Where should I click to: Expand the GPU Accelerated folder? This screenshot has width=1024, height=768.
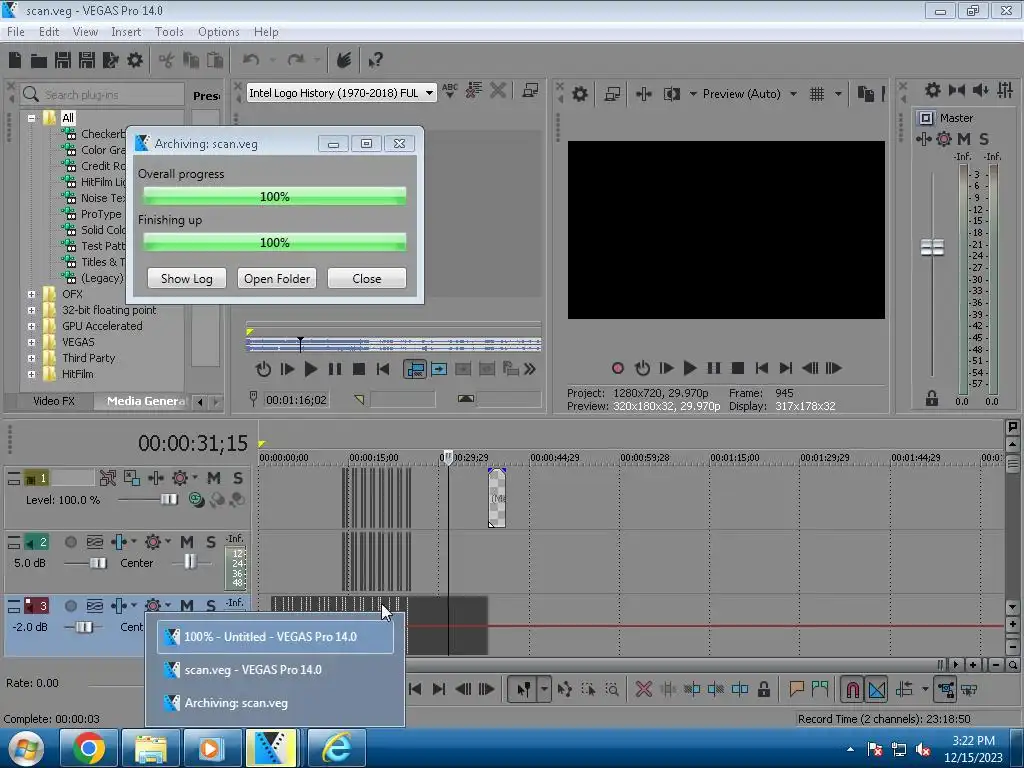tap(31, 327)
